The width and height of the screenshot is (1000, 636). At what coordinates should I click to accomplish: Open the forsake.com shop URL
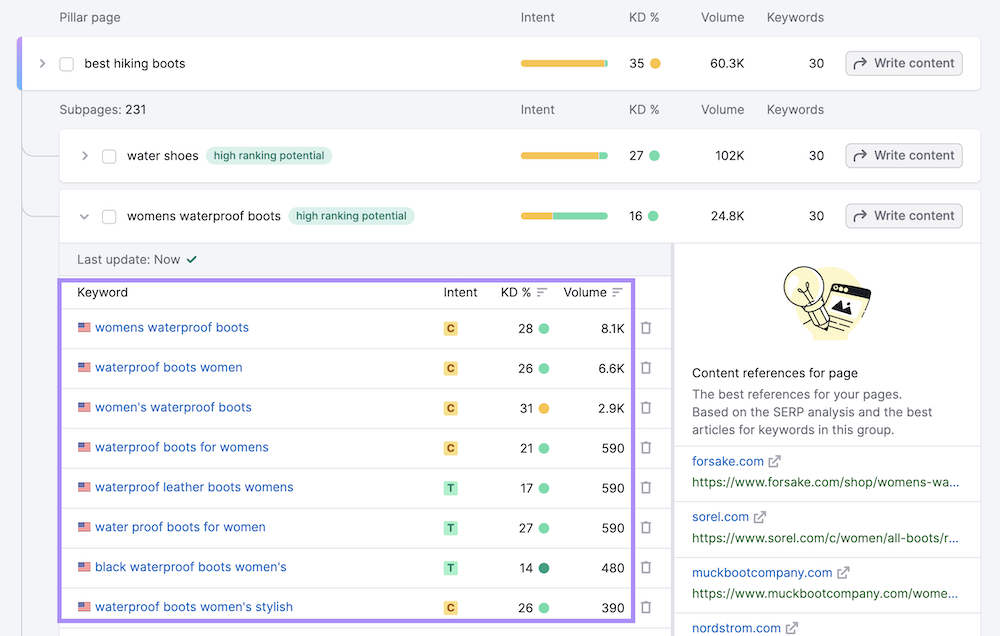(x=825, y=482)
